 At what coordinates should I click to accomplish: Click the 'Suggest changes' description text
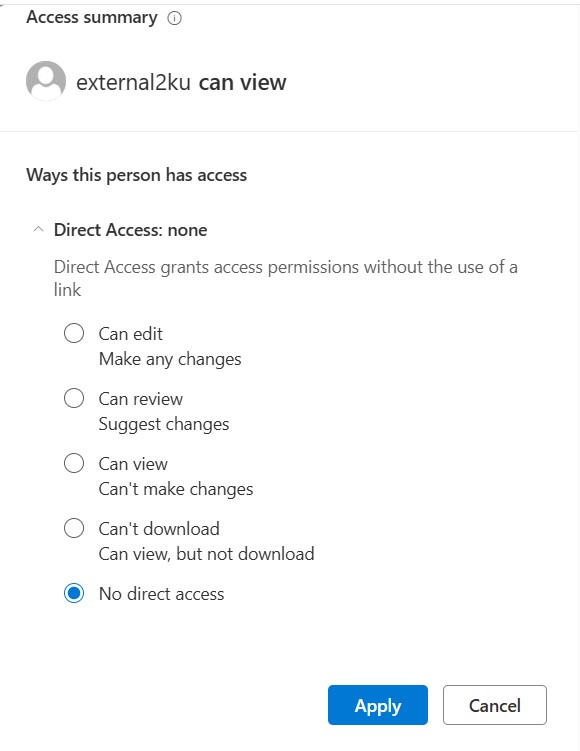click(164, 424)
